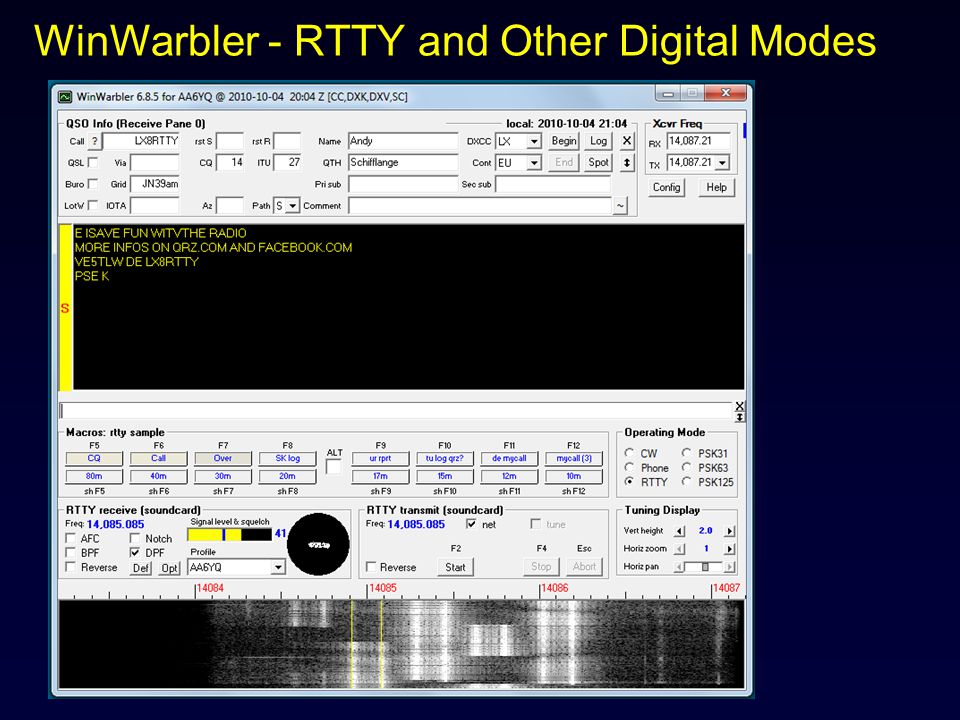This screenshot has width=960, height=720.
Task: Click the RTTY tuning indicator circle
Action: (318, 544)
